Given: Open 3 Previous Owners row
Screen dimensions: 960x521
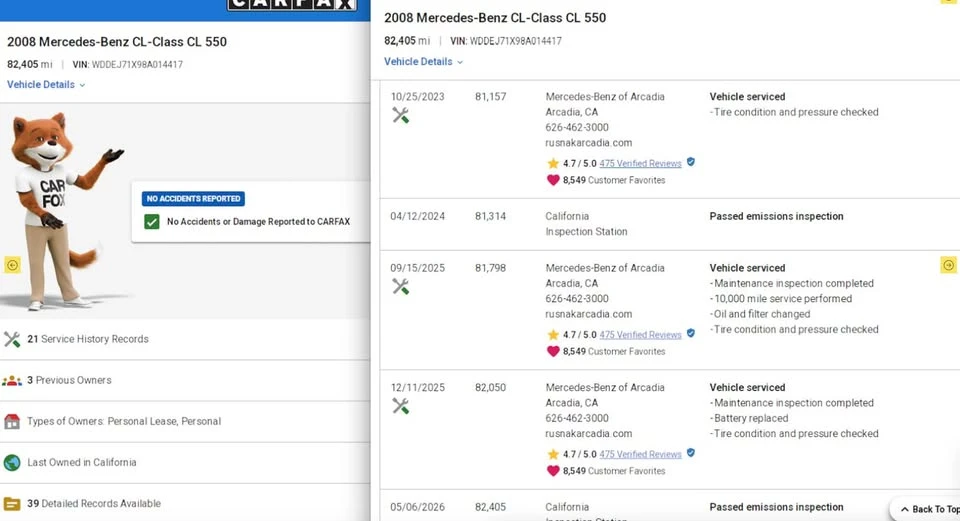Looking at the screenshot, I should [x=185, y=380].
